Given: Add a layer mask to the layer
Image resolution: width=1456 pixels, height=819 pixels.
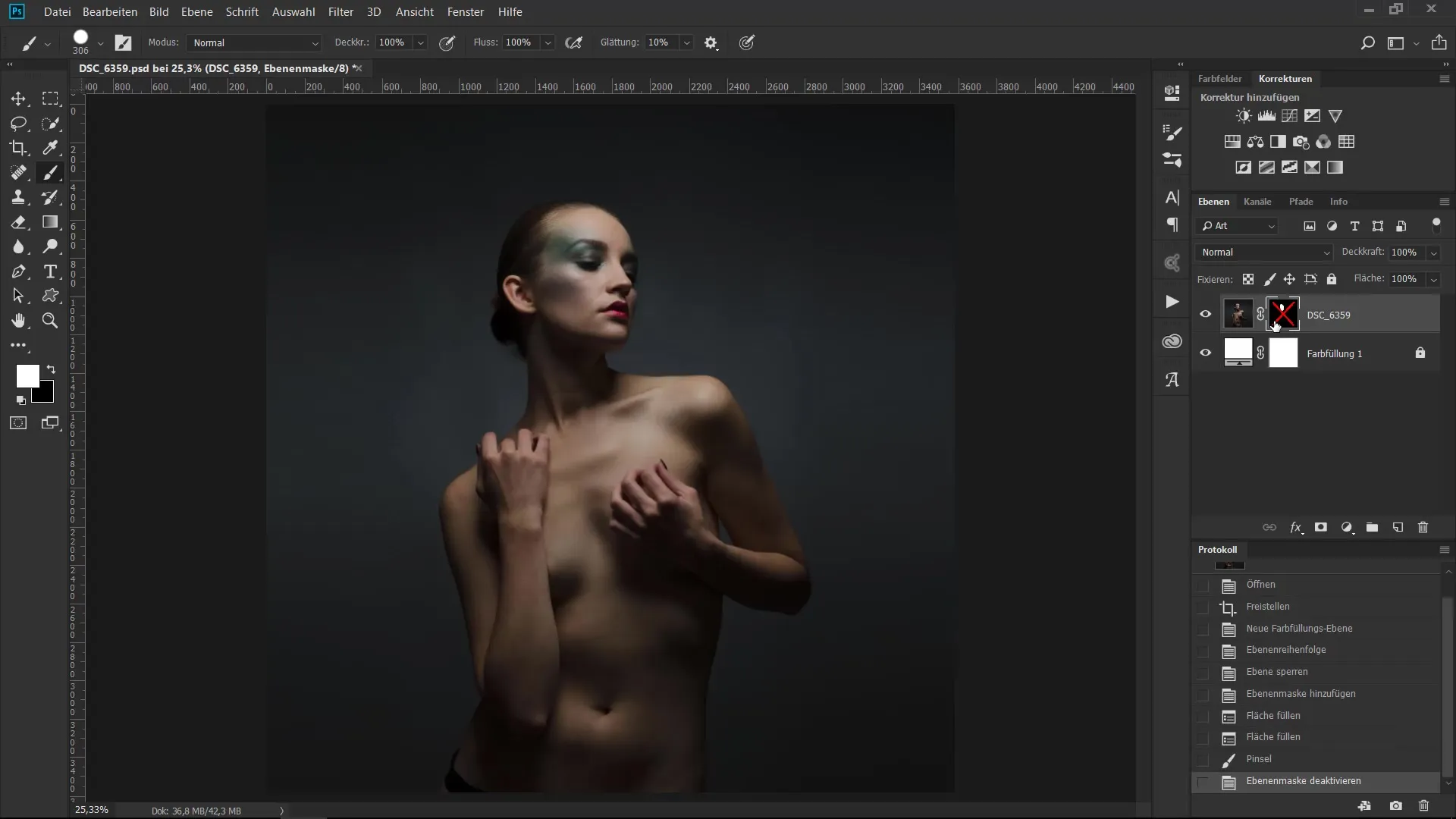Looking at the screenshot, I should (x=1321, y=528).
